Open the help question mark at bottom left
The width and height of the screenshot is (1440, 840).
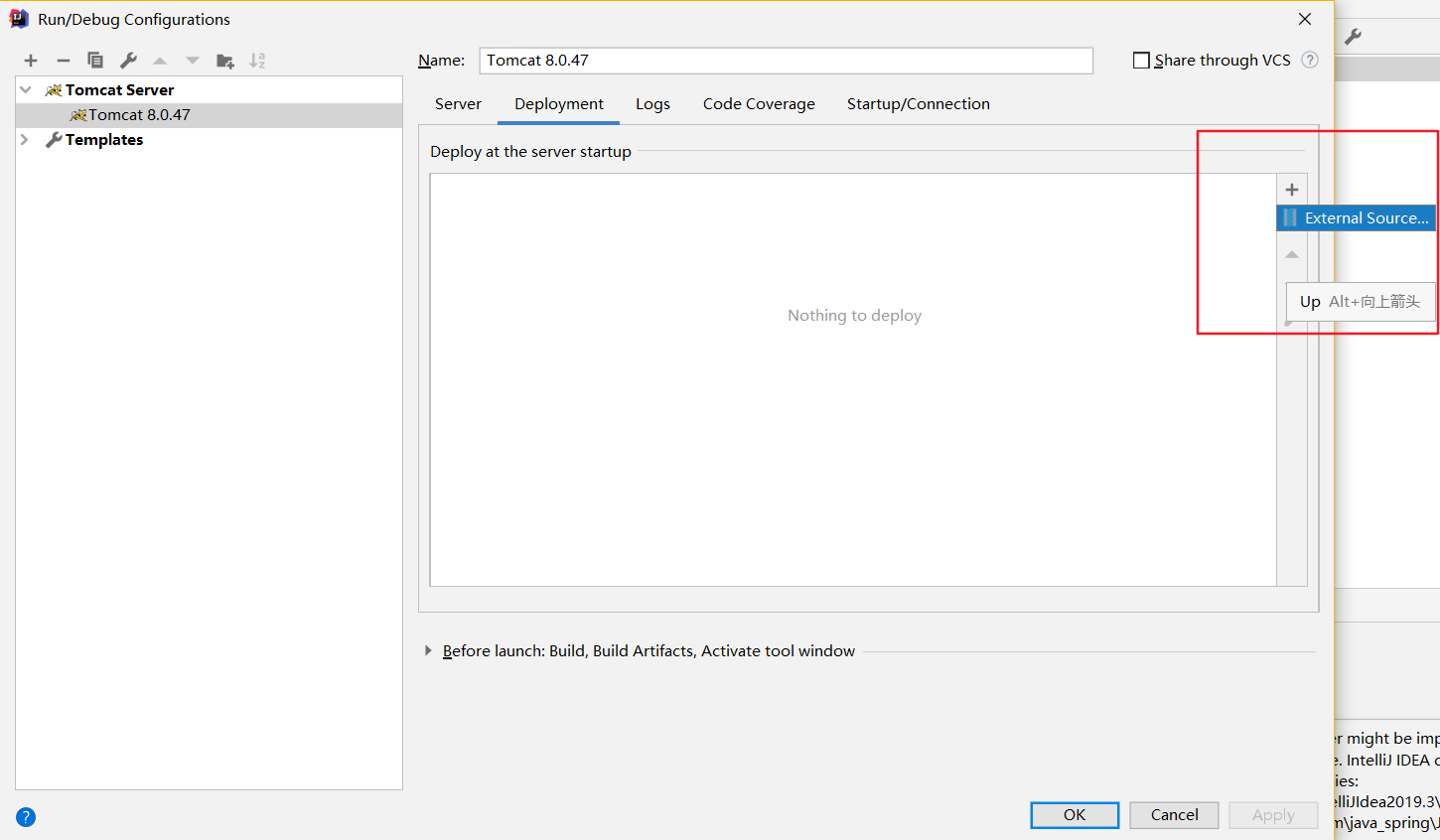click(x=26, y=817)
